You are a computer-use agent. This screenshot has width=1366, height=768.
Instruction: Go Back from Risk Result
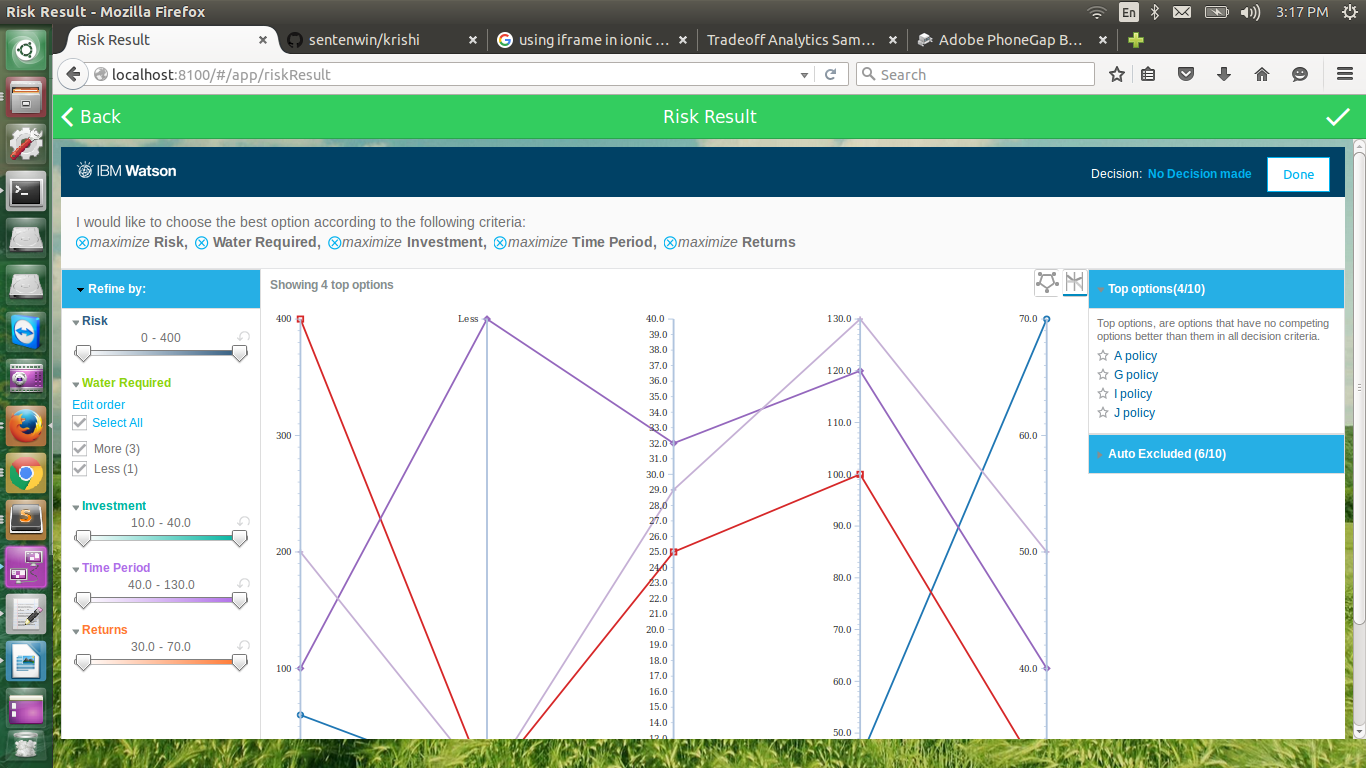(91, 117)
